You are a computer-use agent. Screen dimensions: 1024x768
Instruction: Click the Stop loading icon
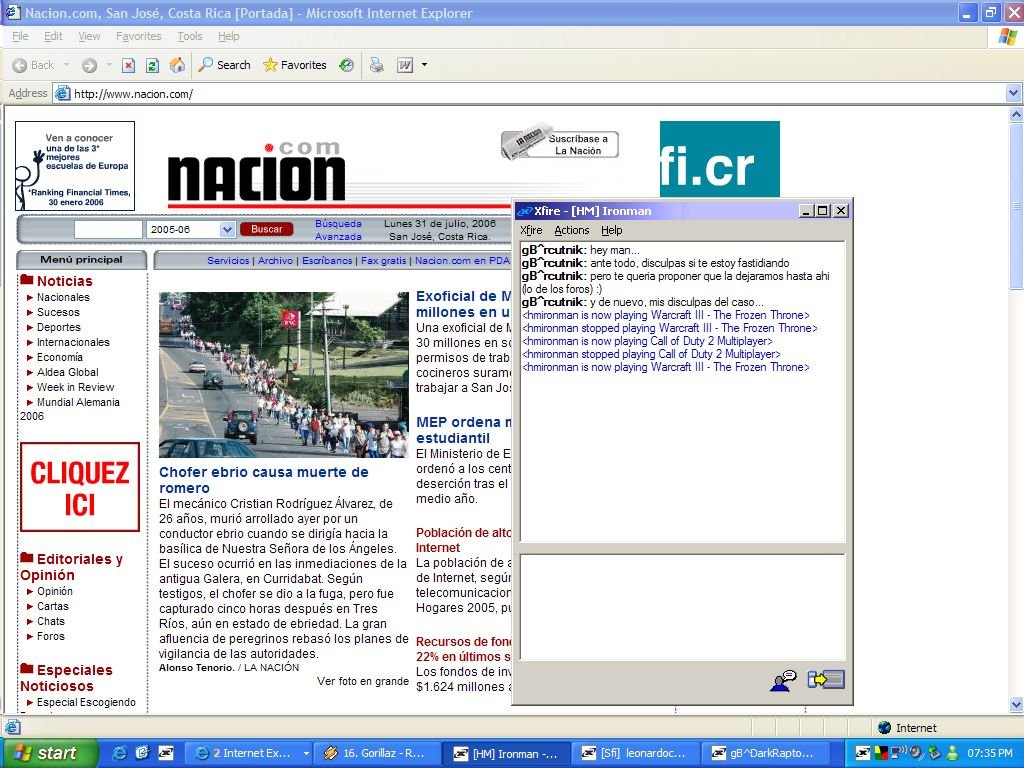click(x=129, y=65)
